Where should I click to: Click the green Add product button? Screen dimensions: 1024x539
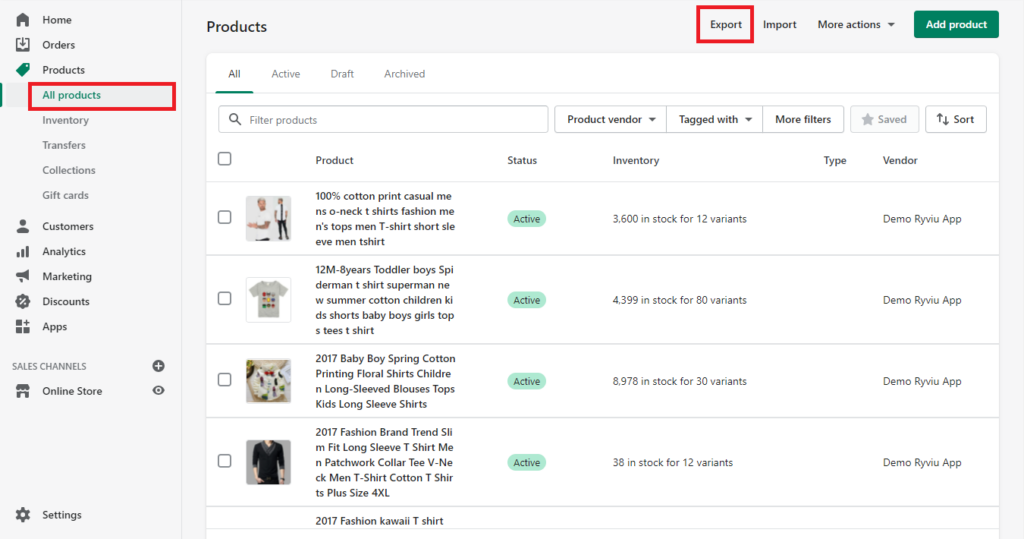955,25
